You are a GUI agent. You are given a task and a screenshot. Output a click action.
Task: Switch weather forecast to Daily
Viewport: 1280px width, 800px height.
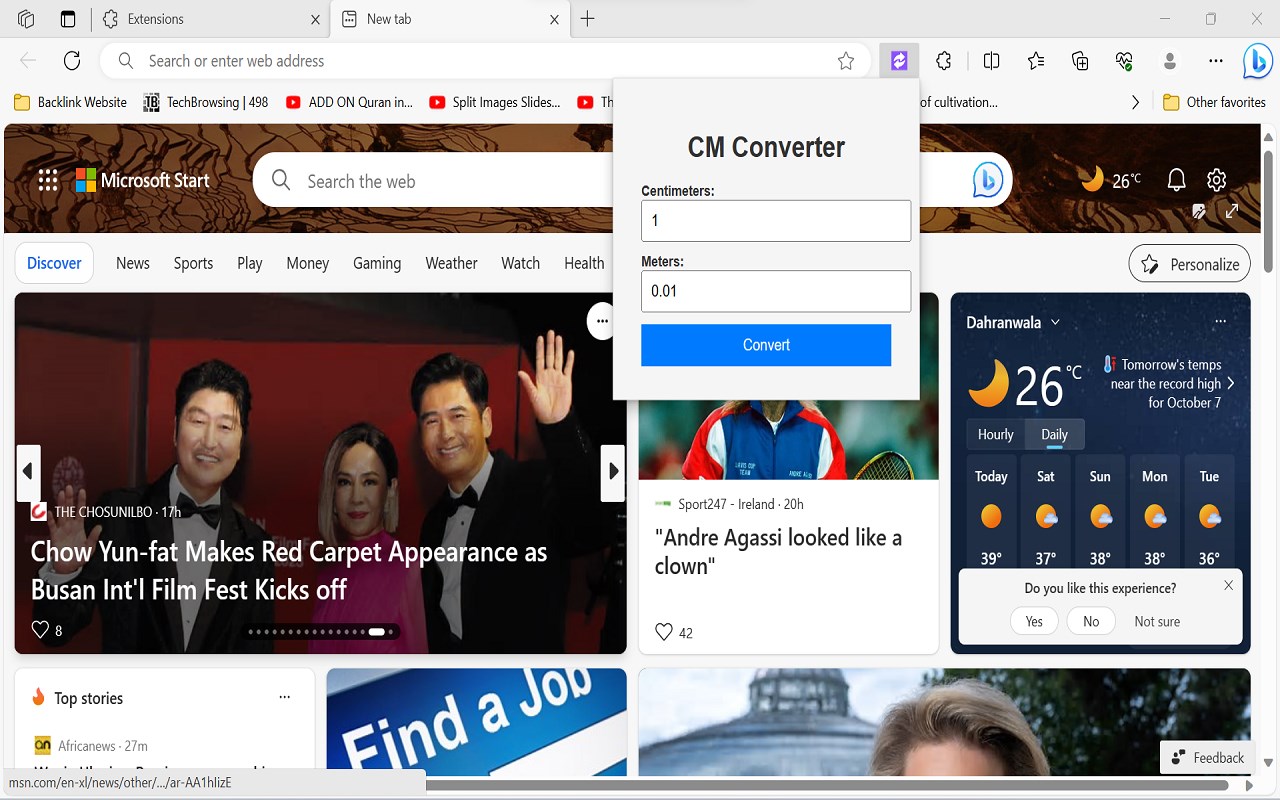[x=1054, y=434]
